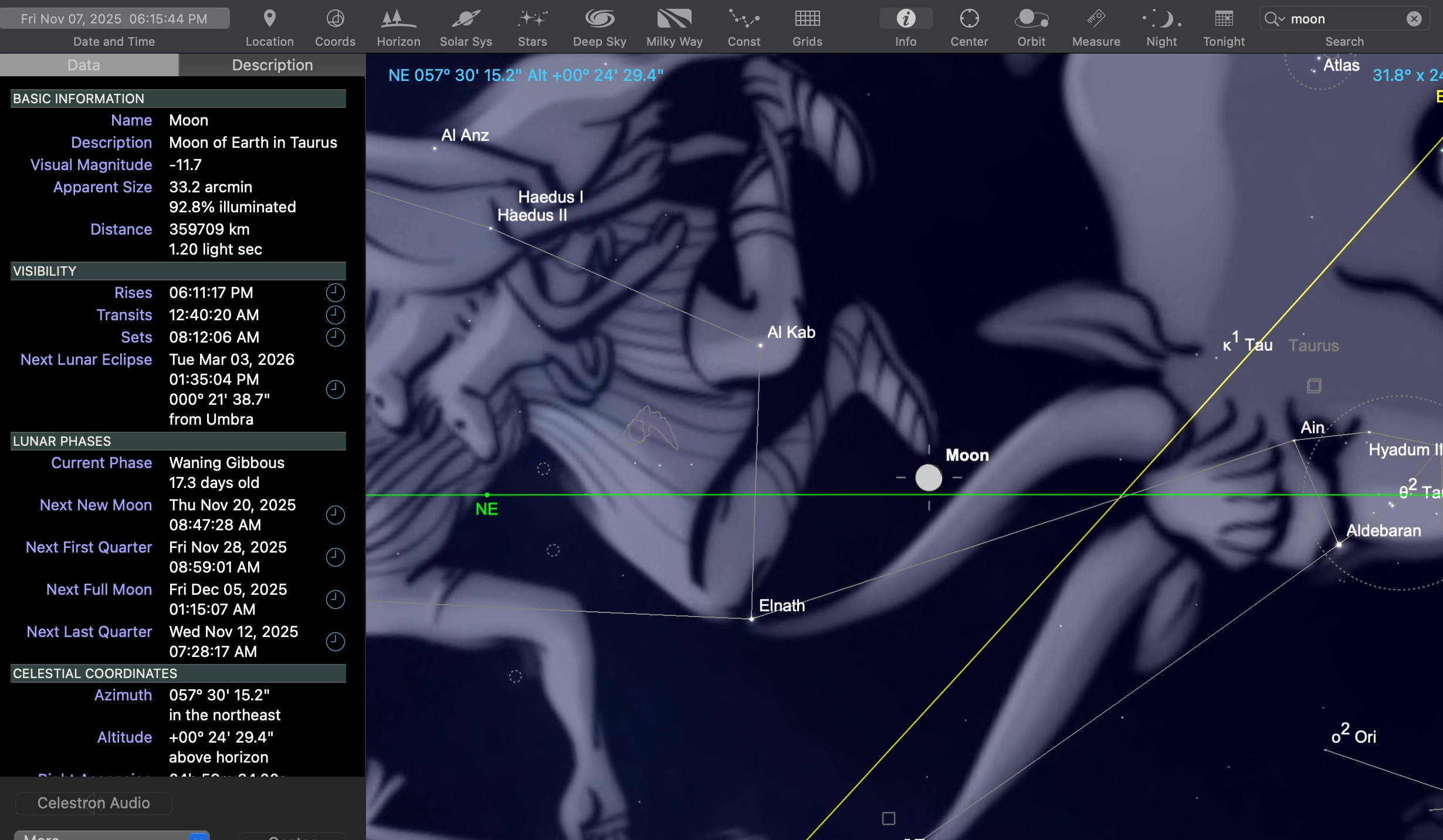Click the VISIBILITY section header
This screenshot has width=1443, height=840.
coord(178,271)
